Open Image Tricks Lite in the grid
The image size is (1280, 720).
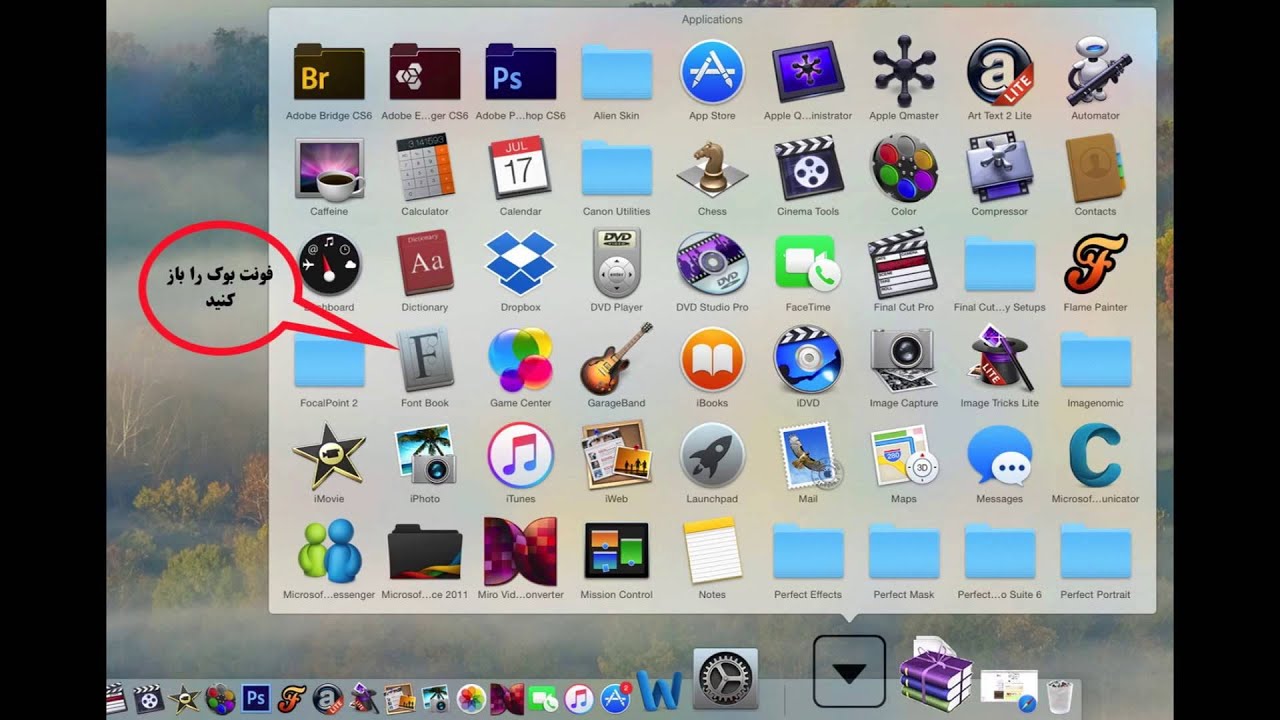(x=1000, y=360)
